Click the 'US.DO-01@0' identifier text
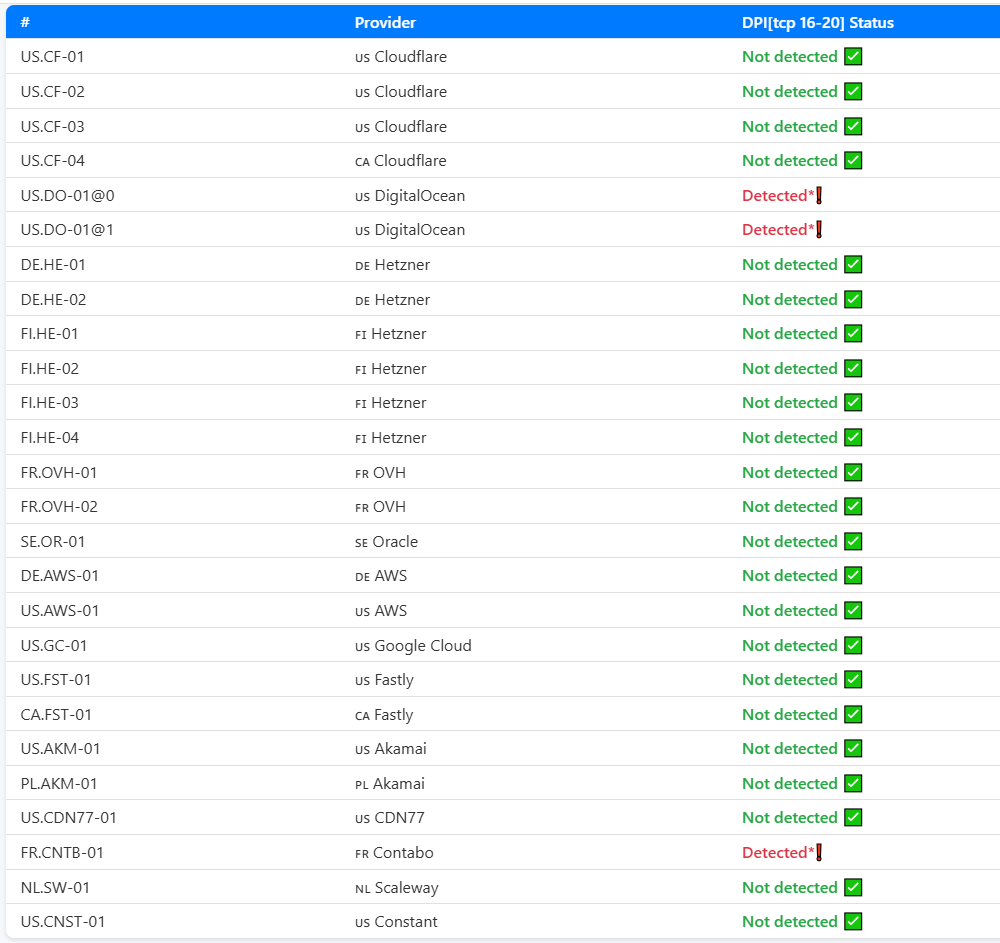 pos(68,195)
